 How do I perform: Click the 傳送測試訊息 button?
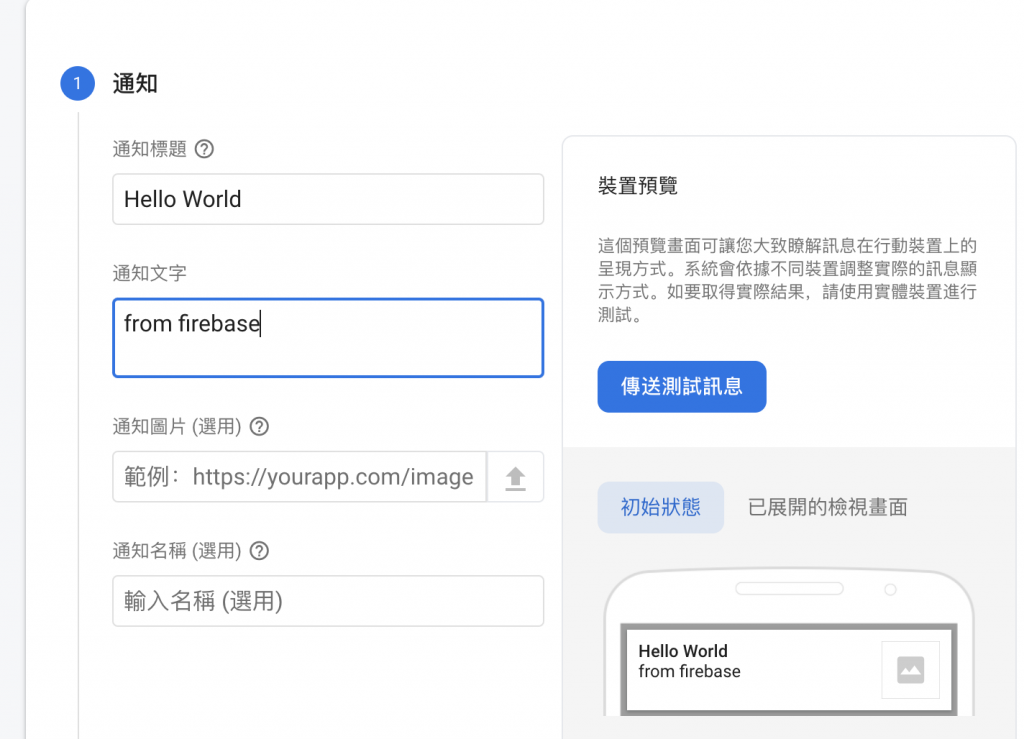(x=682, y=386)
